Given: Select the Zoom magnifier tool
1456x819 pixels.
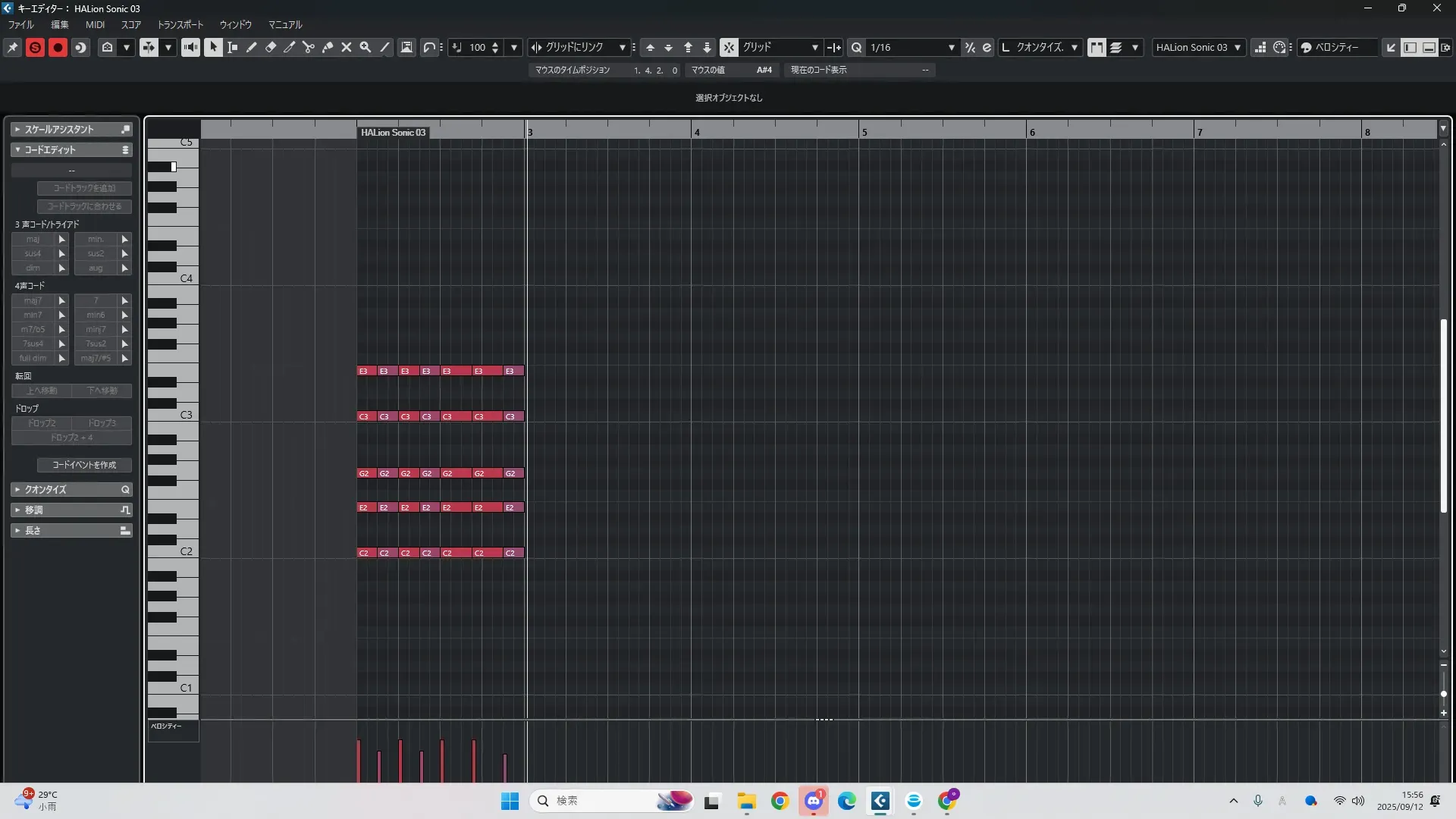Looking at the screenshot, I should click(366, 47).
